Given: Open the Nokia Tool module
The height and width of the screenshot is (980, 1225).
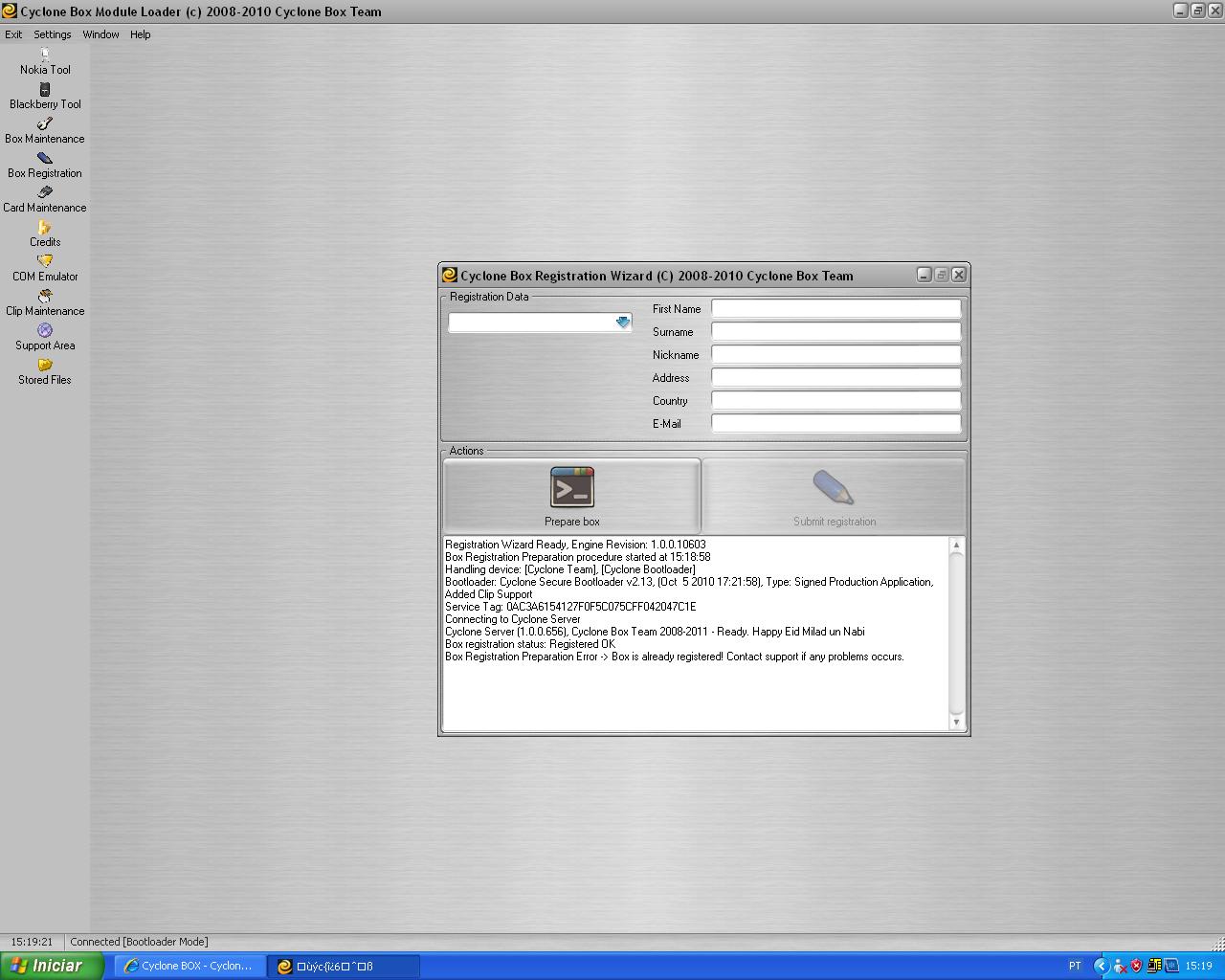Looking at the screenshot, I should (45, 62).
